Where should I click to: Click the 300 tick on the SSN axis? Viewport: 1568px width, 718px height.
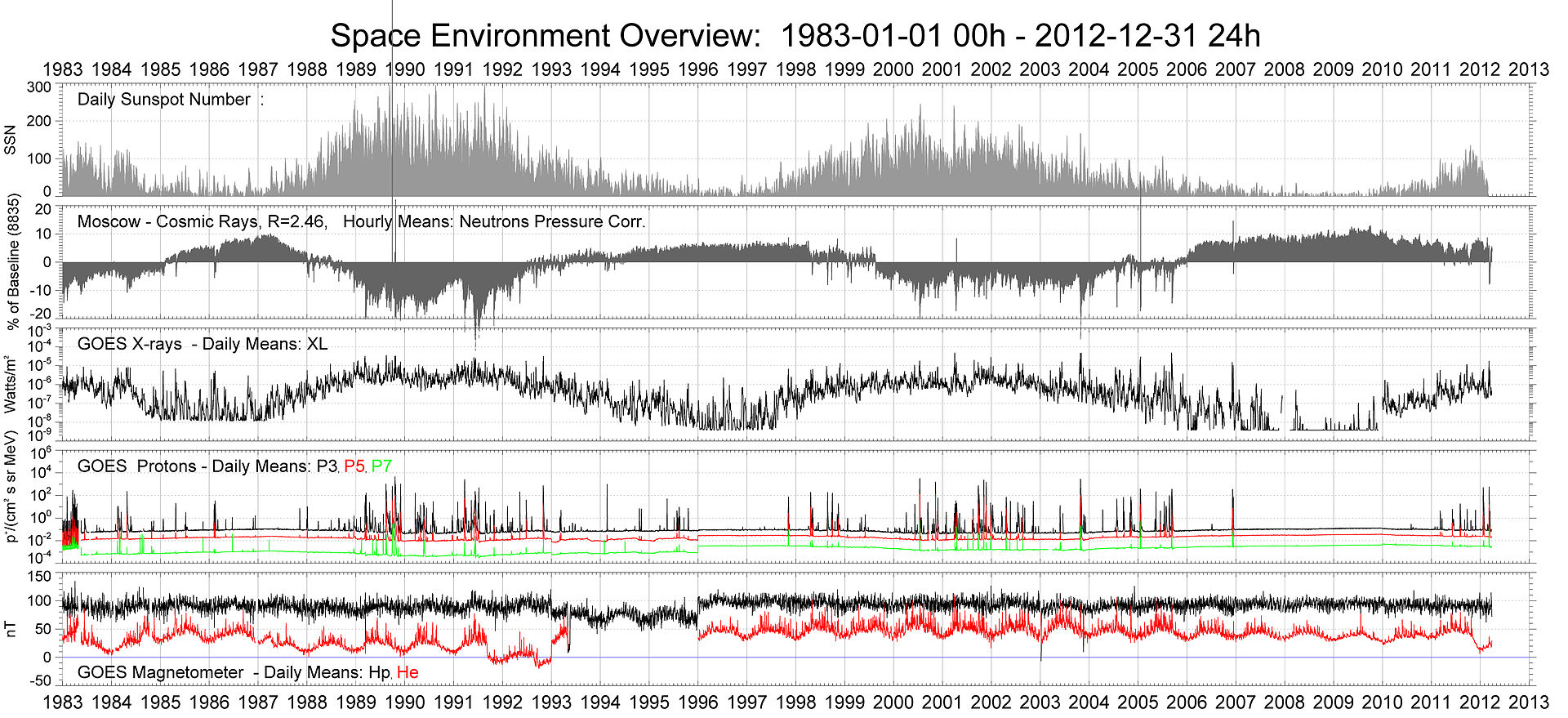(x=39, y=87)
